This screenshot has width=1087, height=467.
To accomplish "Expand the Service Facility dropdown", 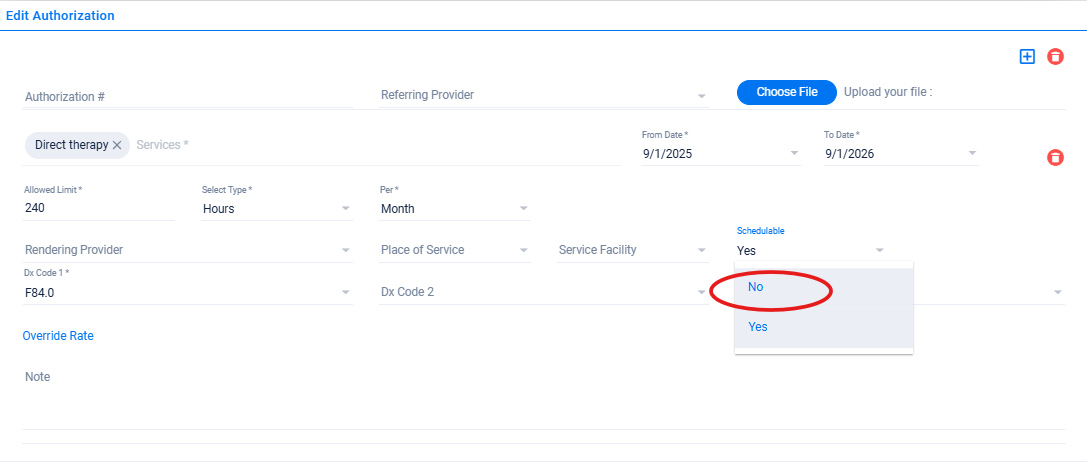I will 701,251.
